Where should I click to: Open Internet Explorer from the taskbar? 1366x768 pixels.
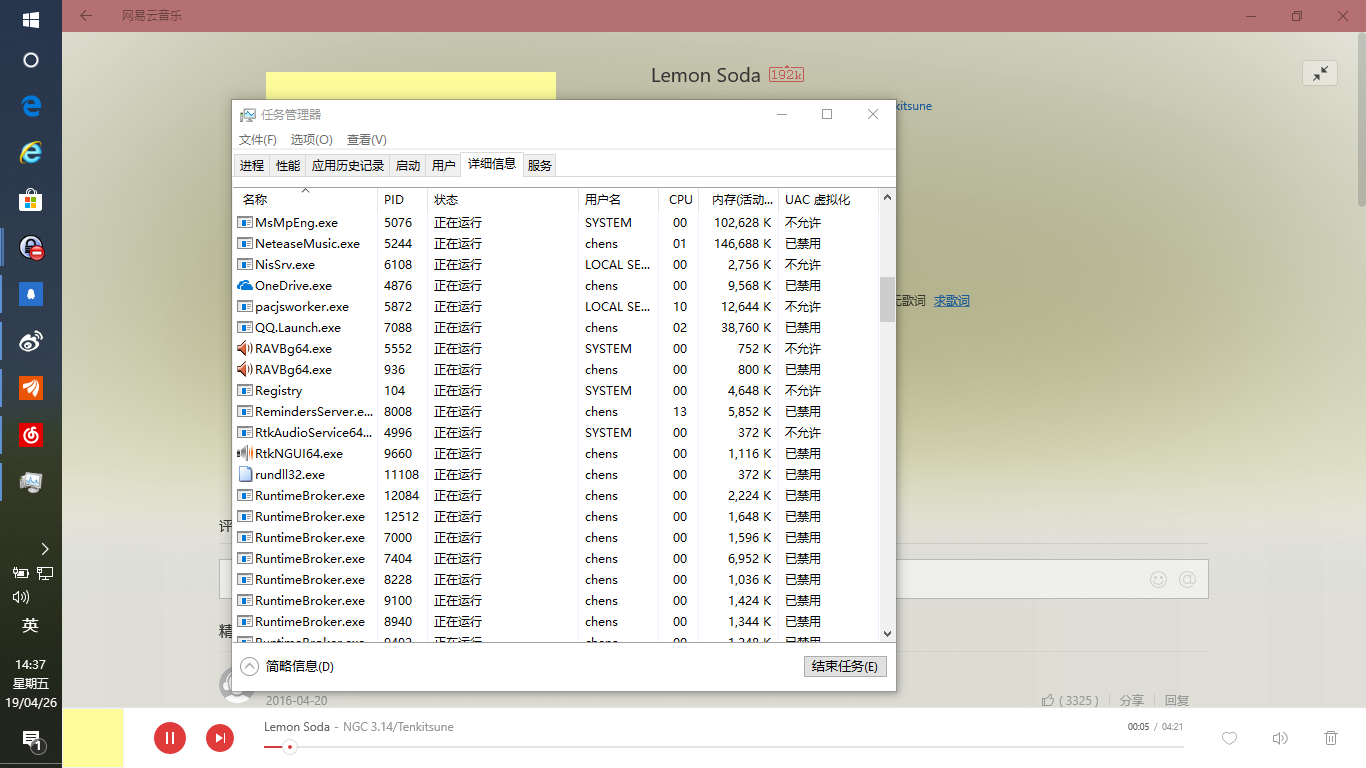coord(30,153)
